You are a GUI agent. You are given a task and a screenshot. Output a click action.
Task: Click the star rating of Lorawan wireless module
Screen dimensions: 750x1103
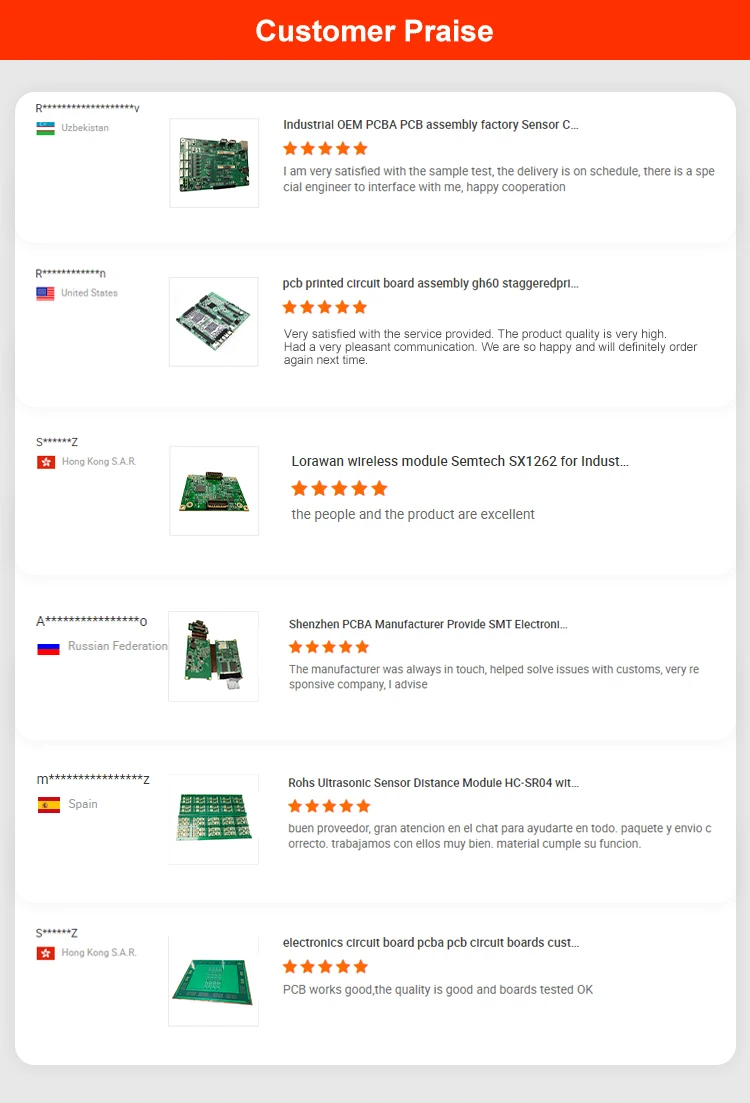(339, 488)
